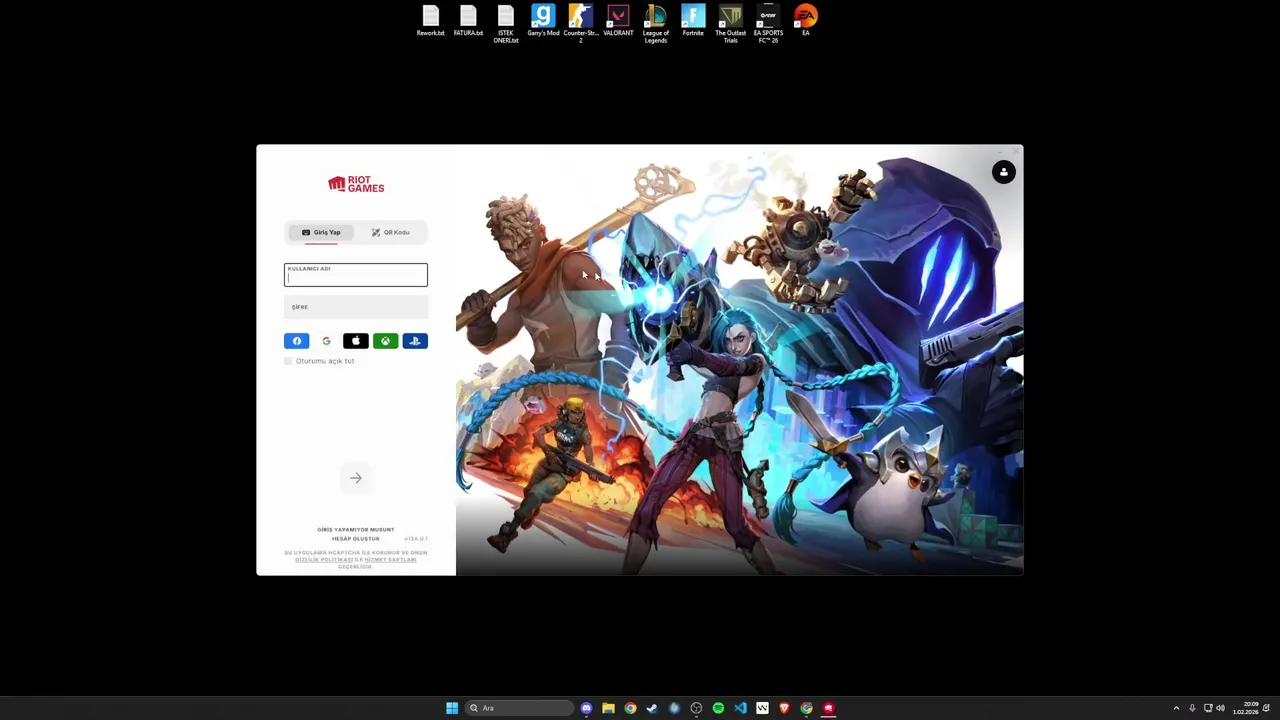
Task: Open the 'Giriş yapamıyor musun?' link
Action: (x=356, y=529)
